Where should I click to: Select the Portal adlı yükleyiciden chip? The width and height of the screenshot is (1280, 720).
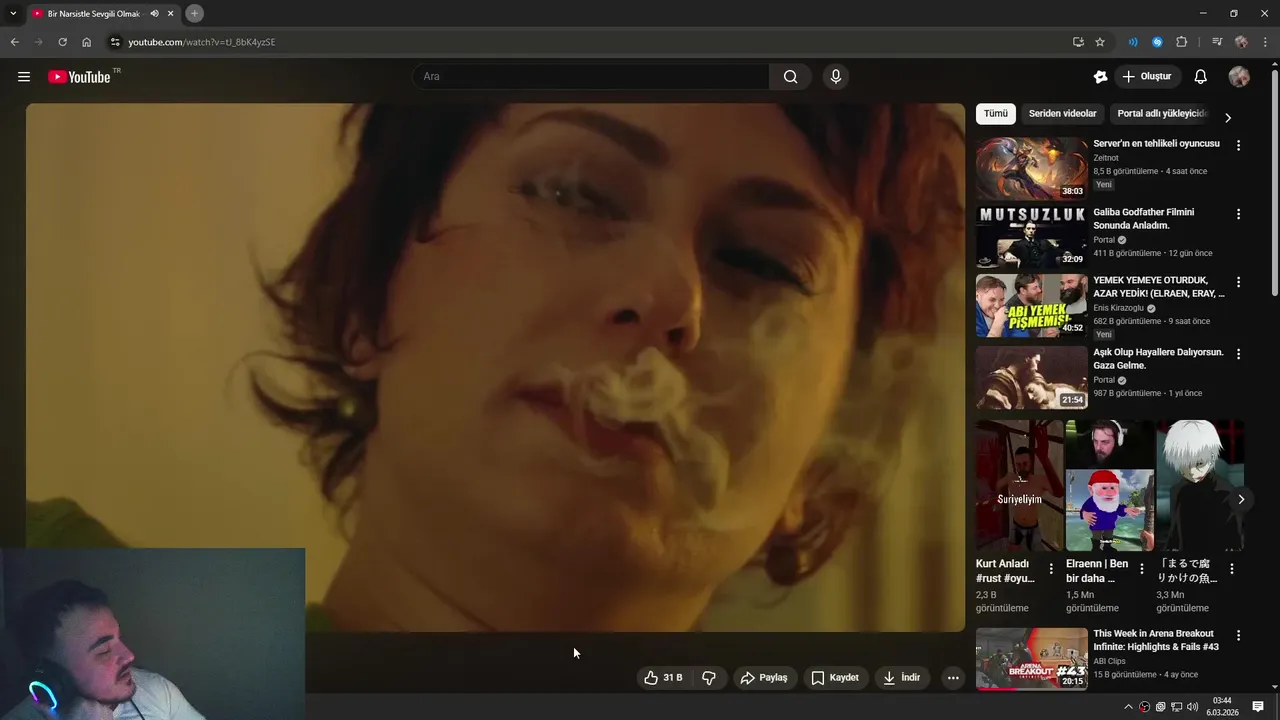coord(1162,114)
